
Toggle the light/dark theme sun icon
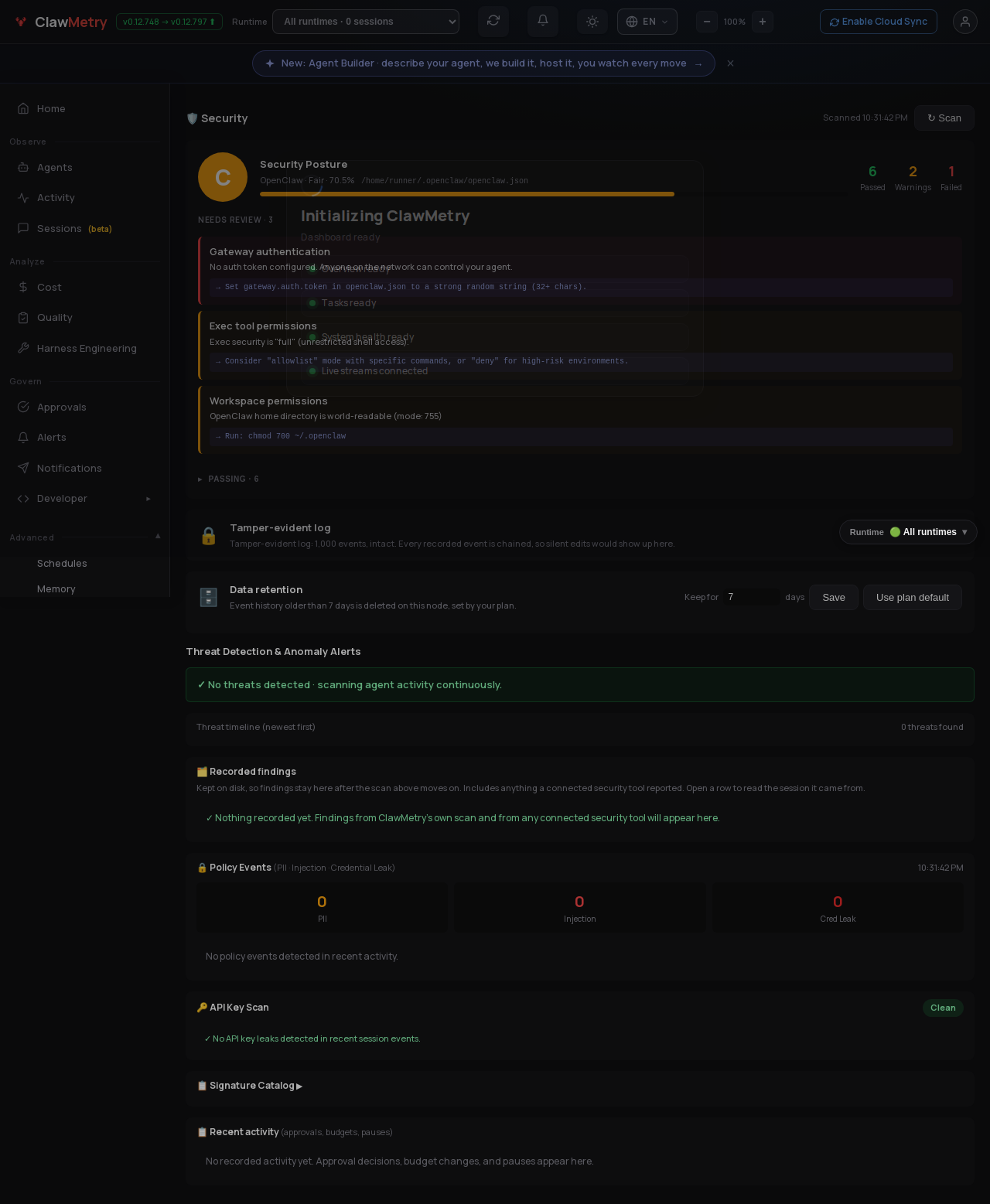pyautogui.click(x=592, y=22)
